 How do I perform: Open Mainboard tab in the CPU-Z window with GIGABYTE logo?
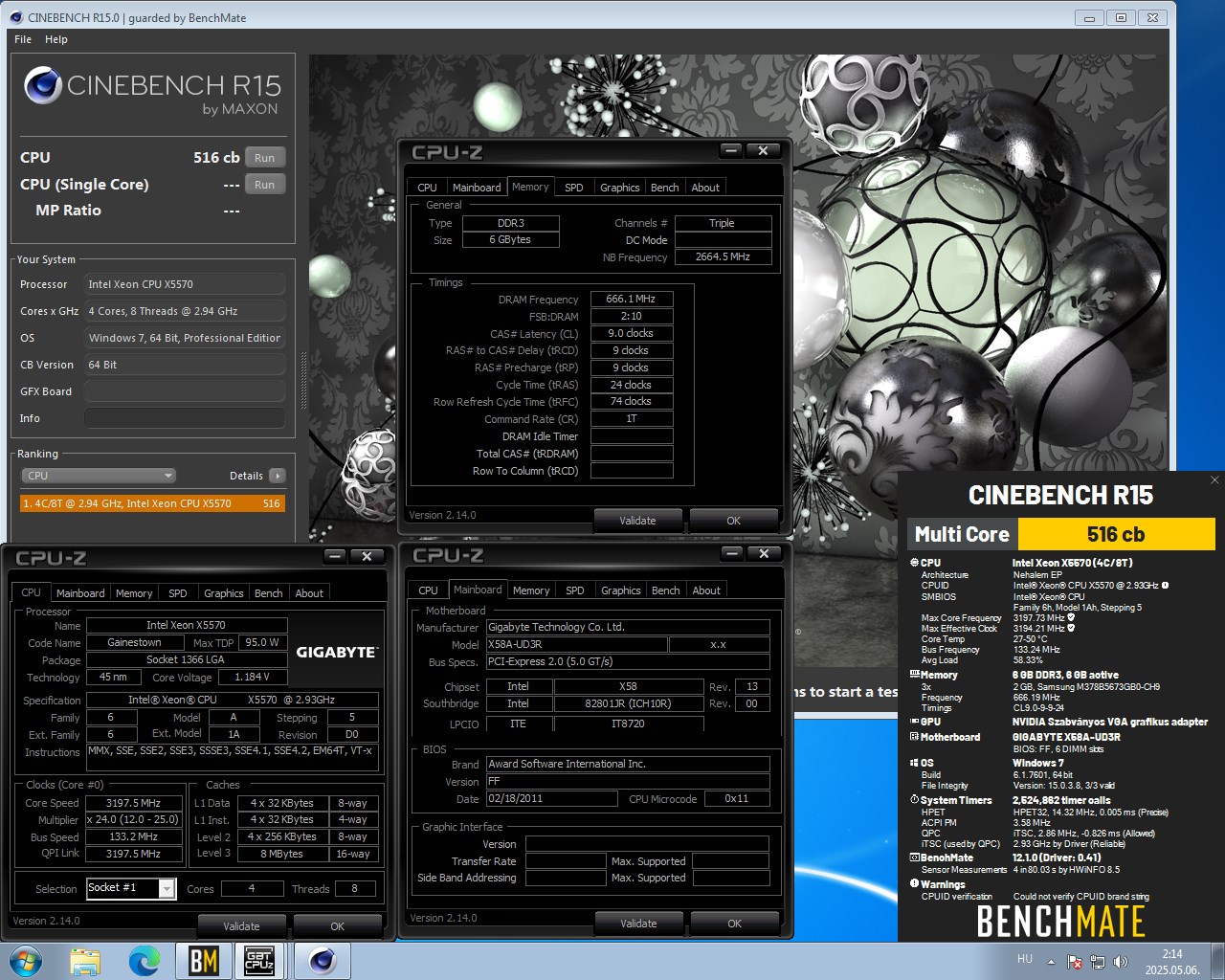[x=80, y=593]
